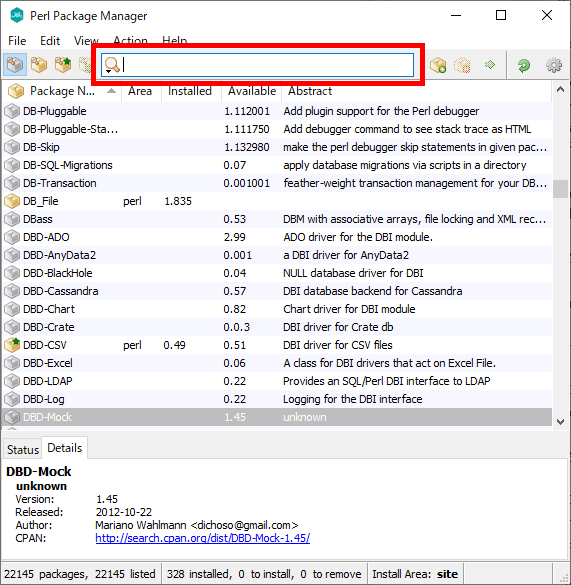Screen dimensions: 571x585
Task: Click the package list scrollbar thumb
Action: (x=560, y=189)
